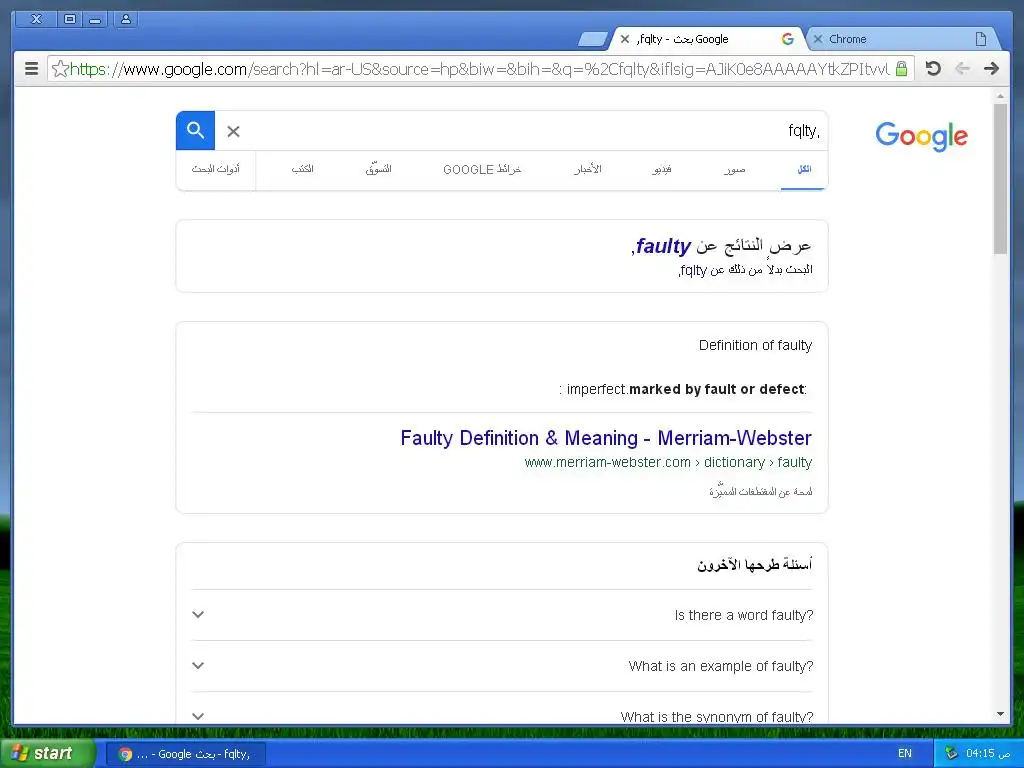Click the 04:15 clock in the tray
1024x768 pixels.
(x=988, y=754)
